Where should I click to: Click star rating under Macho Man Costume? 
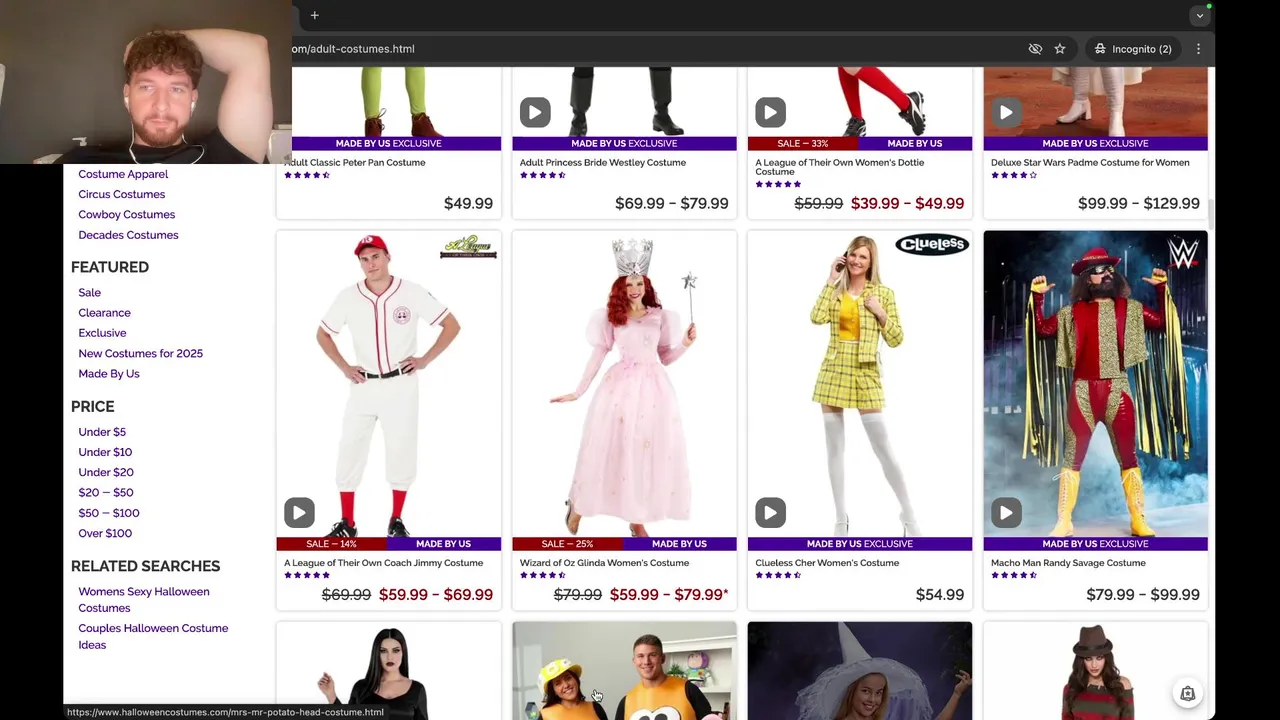[1014, 575]
